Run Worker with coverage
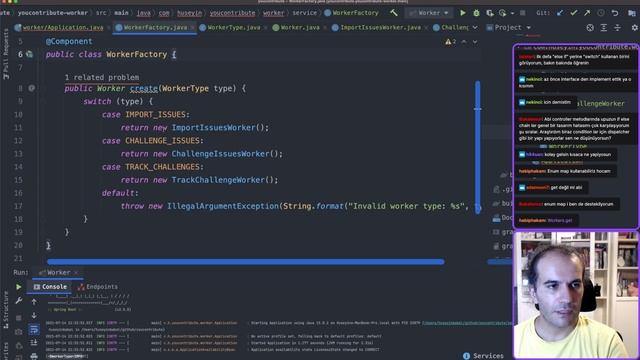This screenshot has width=640, height=360. coord(489,13)
